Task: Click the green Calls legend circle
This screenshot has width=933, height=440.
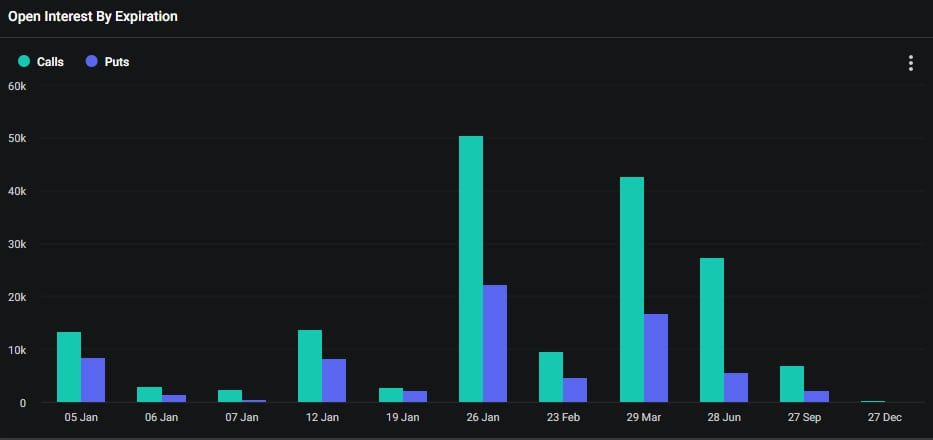Action: click(24, 61)
